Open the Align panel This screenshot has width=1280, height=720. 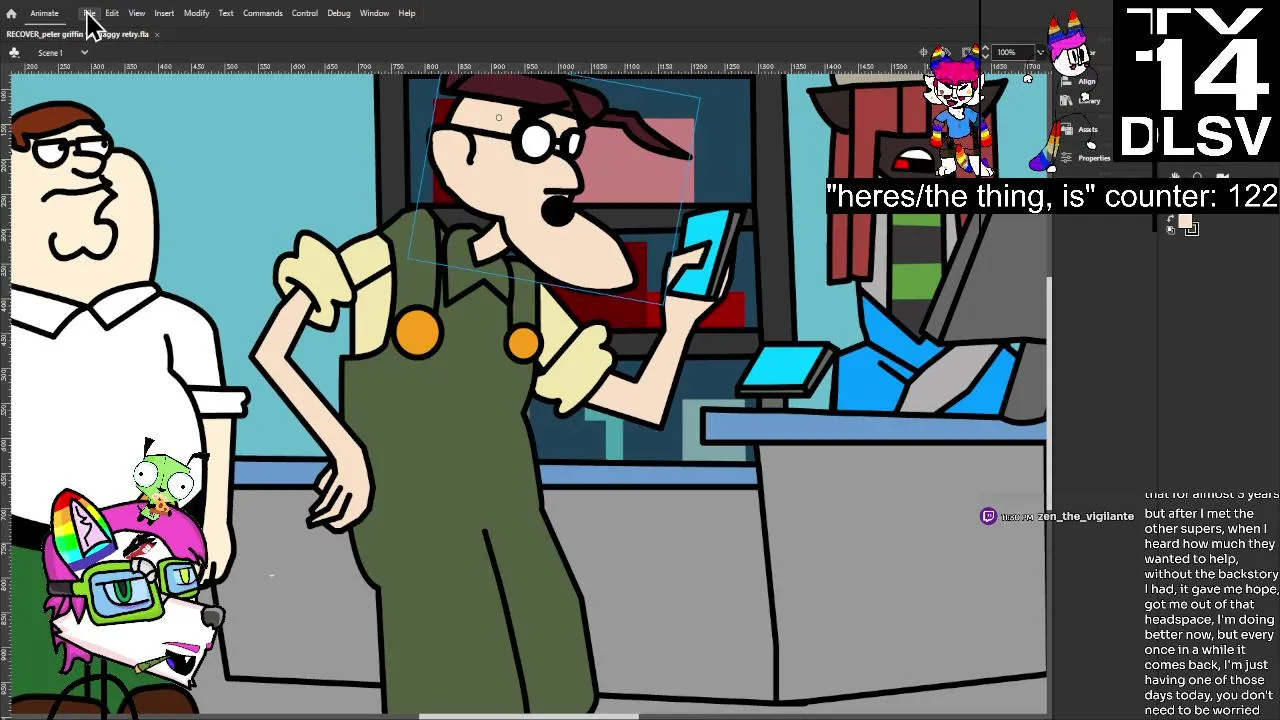click(x=1080, y=81)
